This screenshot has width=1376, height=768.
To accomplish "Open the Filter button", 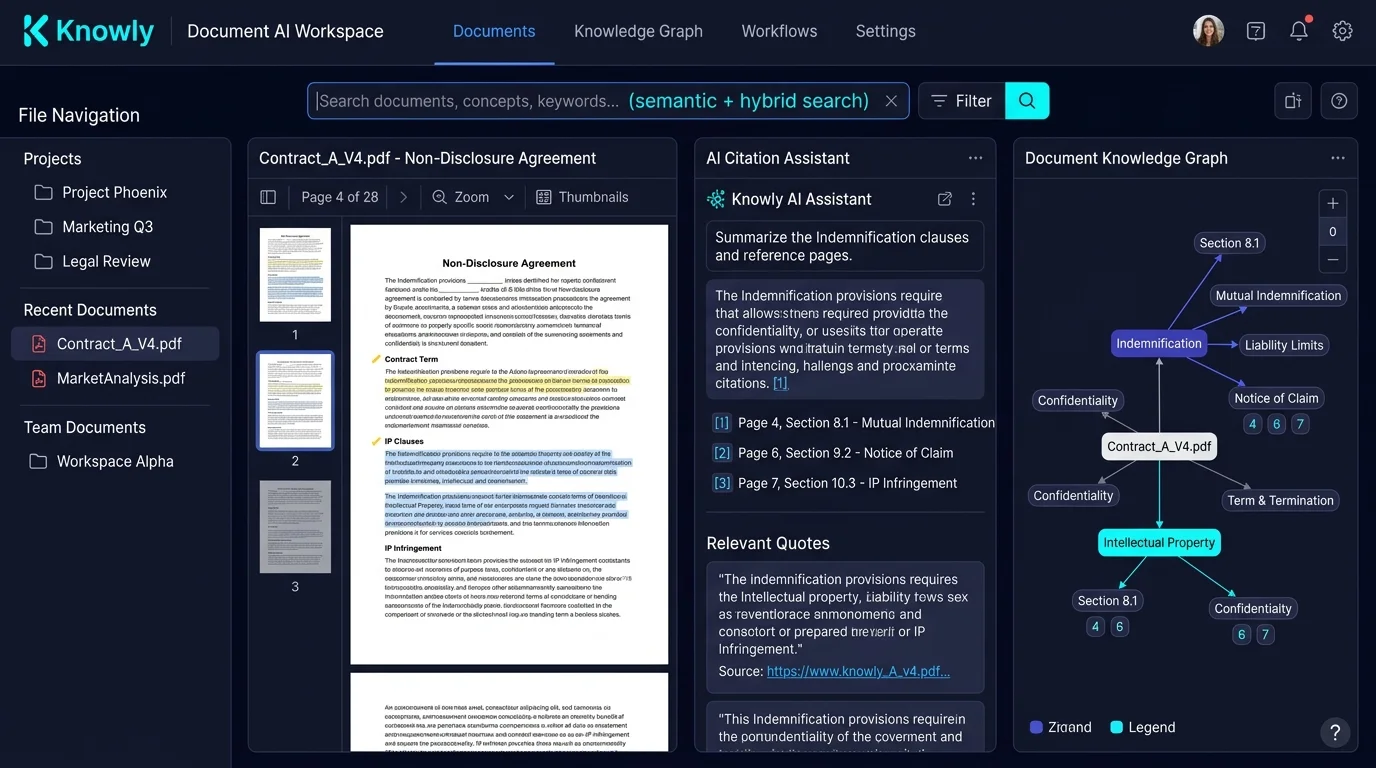I will [961, 101].
